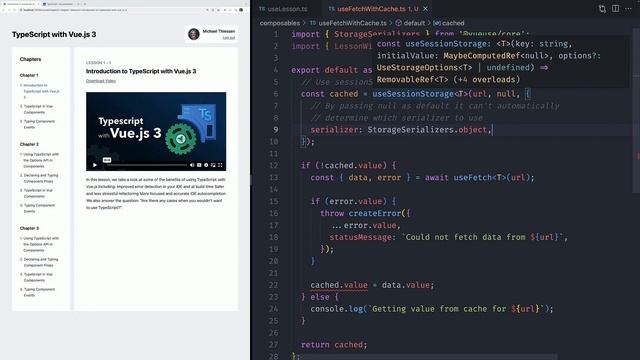Click the statusMessage property on line 18

click(x=360, y=237)
